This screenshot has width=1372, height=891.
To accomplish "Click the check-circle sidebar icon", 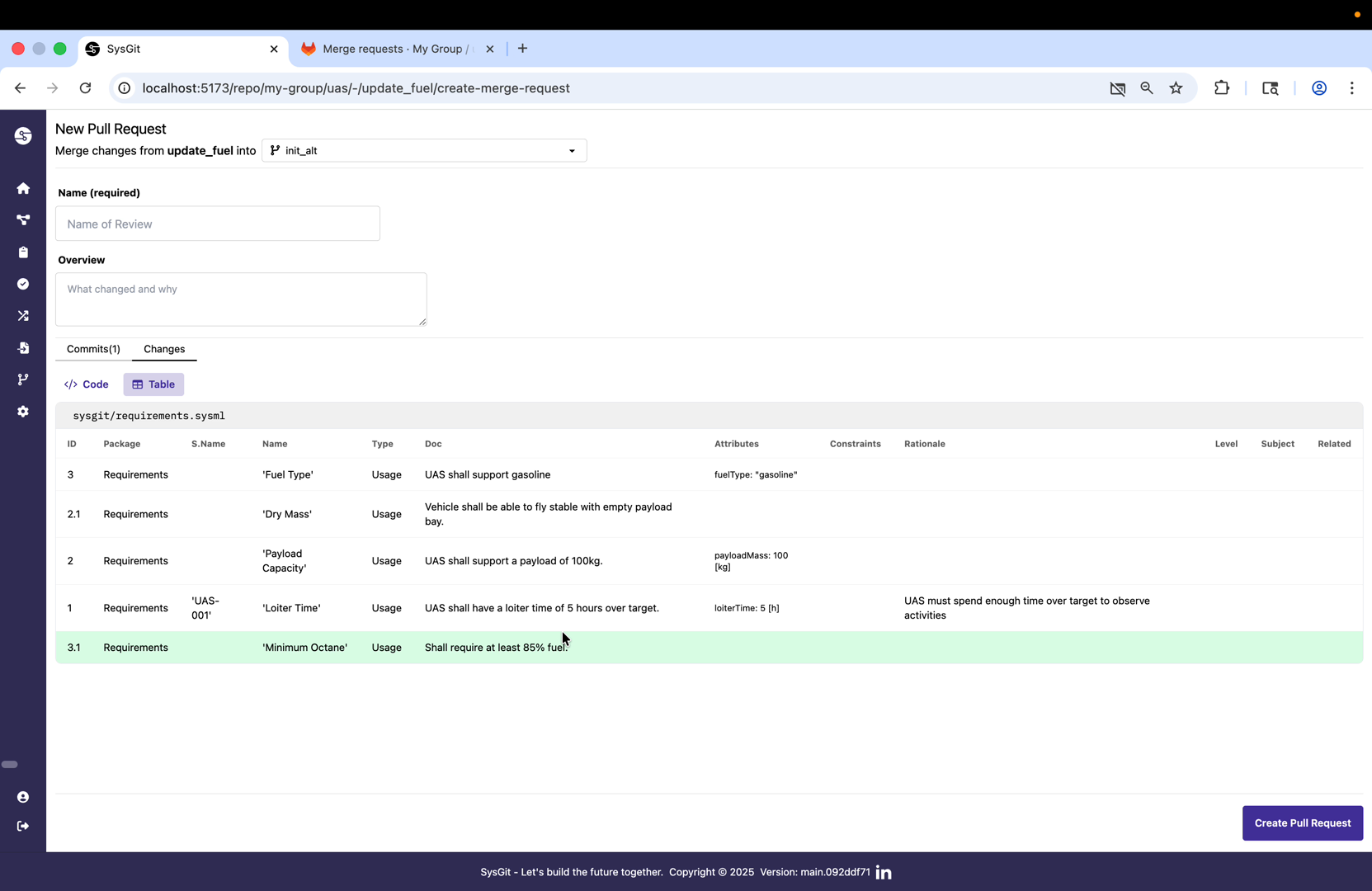I will coord(23,284).
